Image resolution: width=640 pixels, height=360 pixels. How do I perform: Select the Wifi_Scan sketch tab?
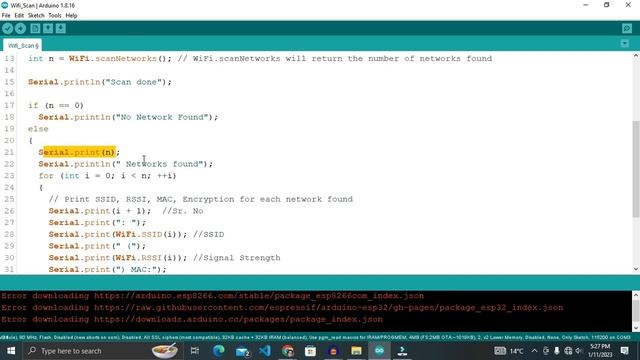coord(23,45)
